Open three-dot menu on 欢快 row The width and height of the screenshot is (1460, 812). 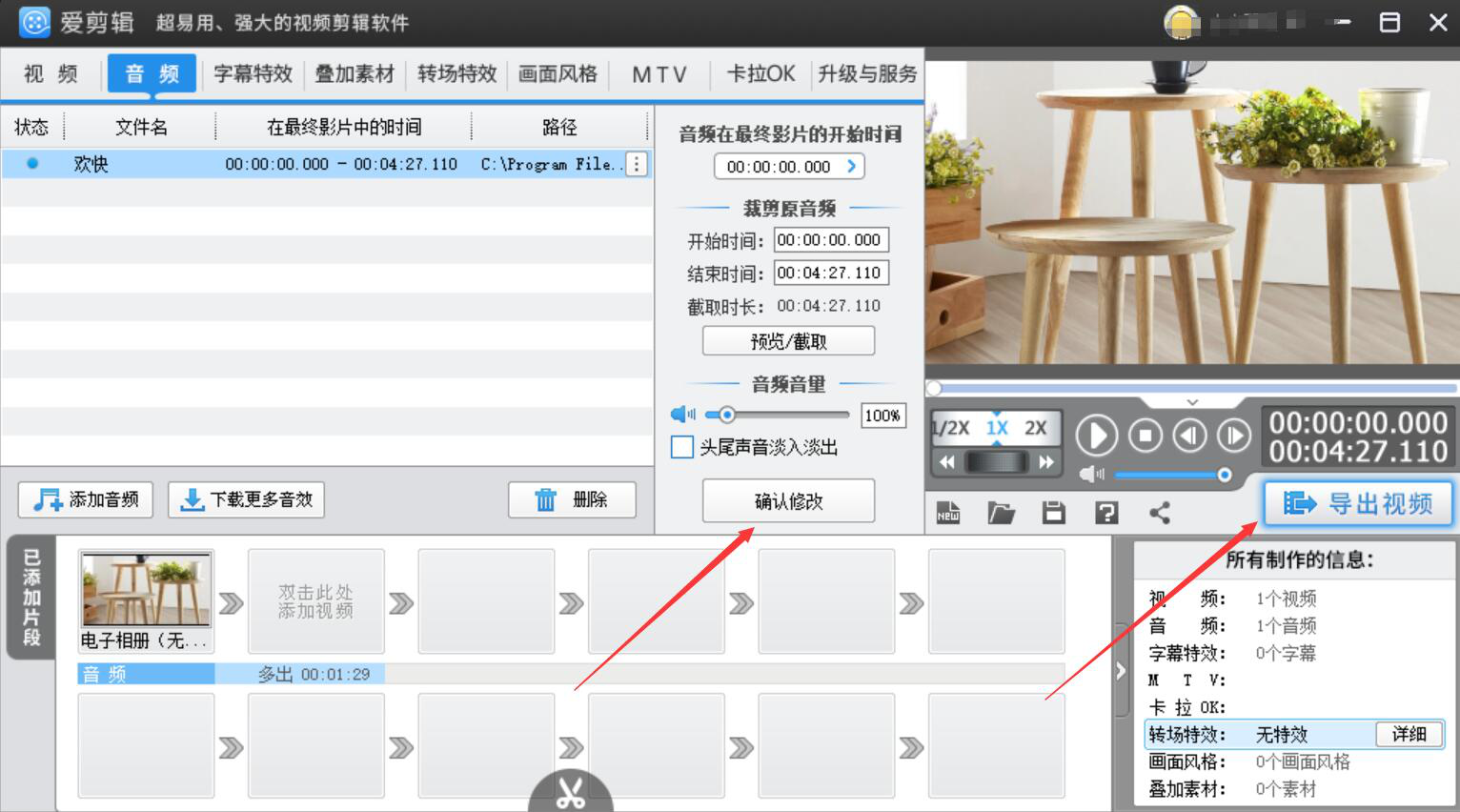[x=637, y=164]
